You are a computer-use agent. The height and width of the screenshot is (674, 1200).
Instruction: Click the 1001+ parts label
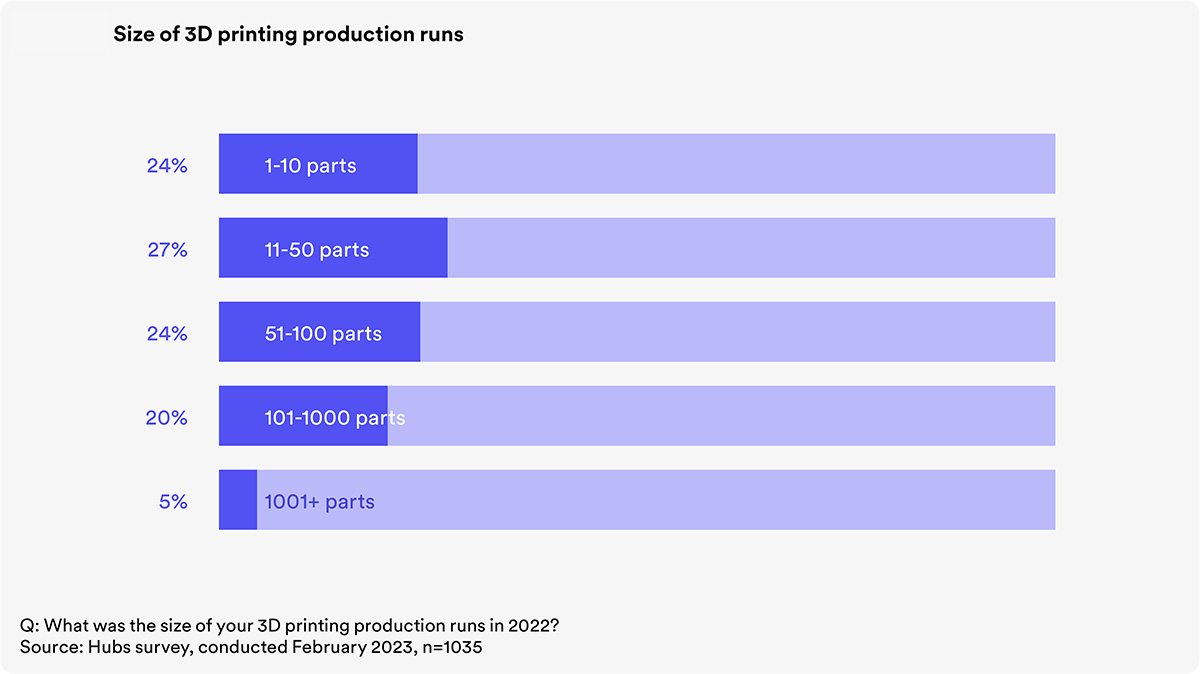click(x=319, y=502)
